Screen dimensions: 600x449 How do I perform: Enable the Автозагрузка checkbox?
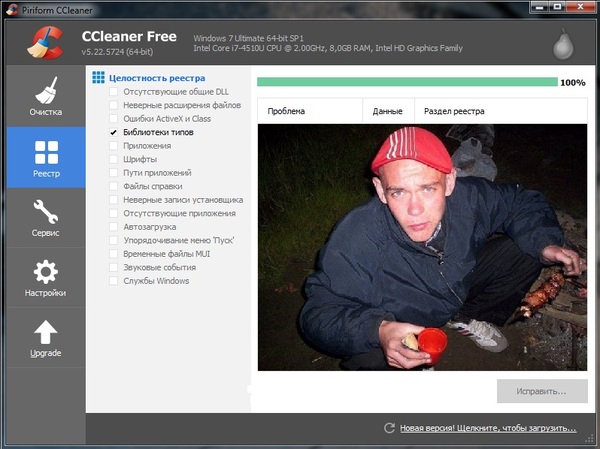point(114,227)
